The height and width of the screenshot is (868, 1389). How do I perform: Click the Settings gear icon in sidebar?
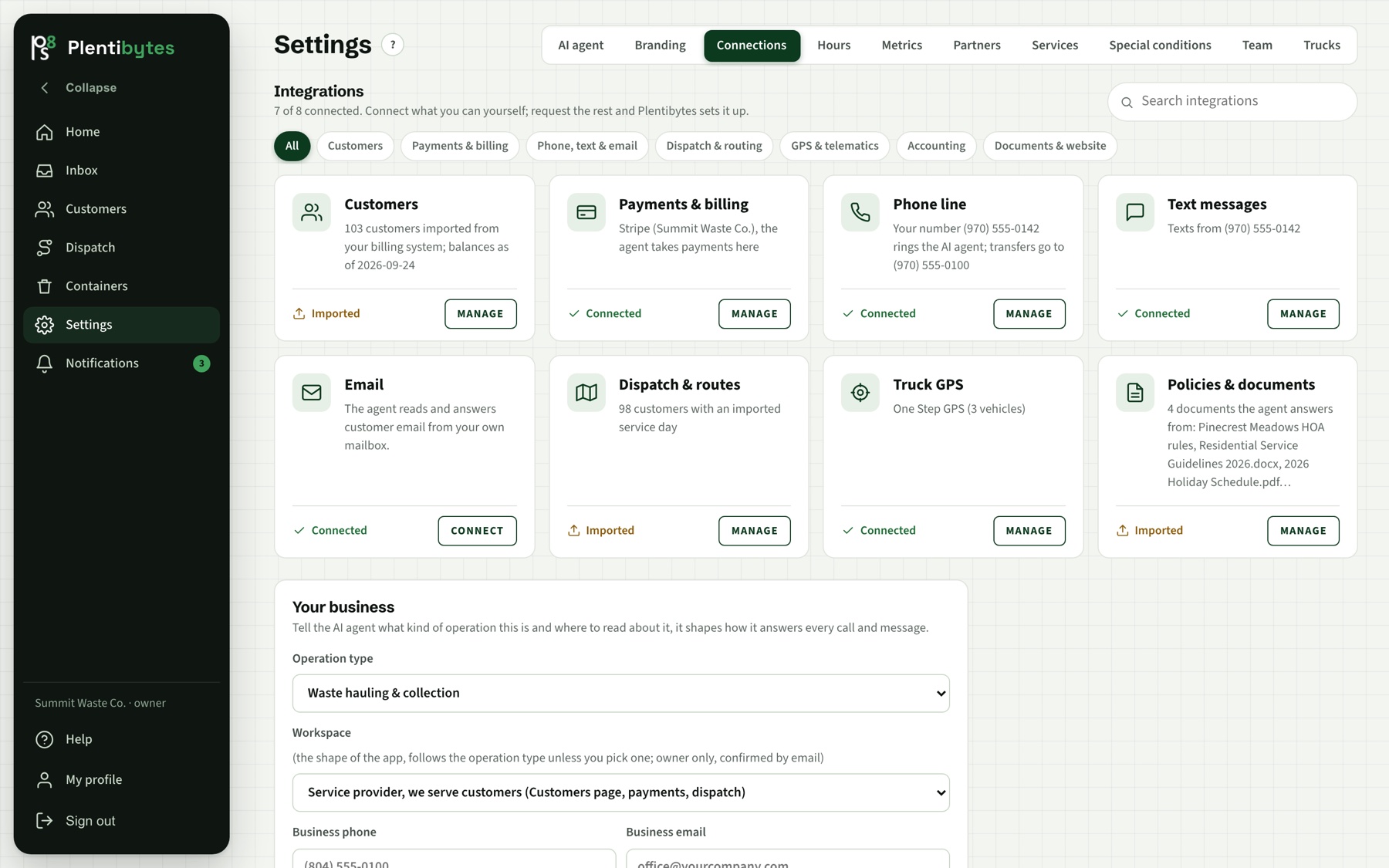coord(45,325)
